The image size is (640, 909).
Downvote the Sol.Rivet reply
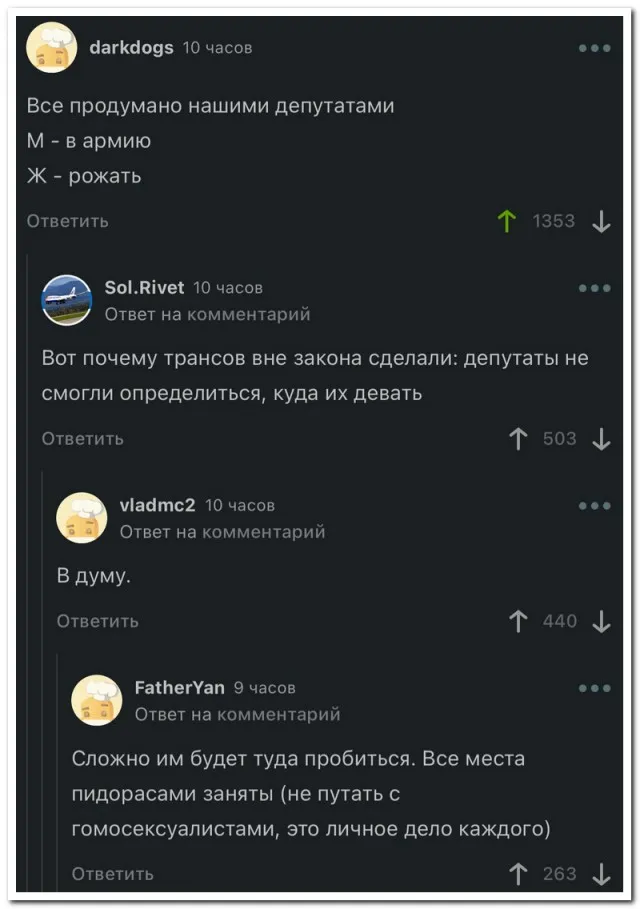[x=601, y=439]
